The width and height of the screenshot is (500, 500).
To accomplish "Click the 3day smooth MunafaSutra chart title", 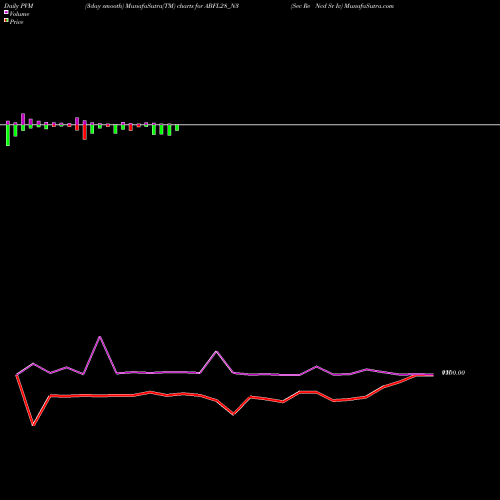I will (162, 6).
